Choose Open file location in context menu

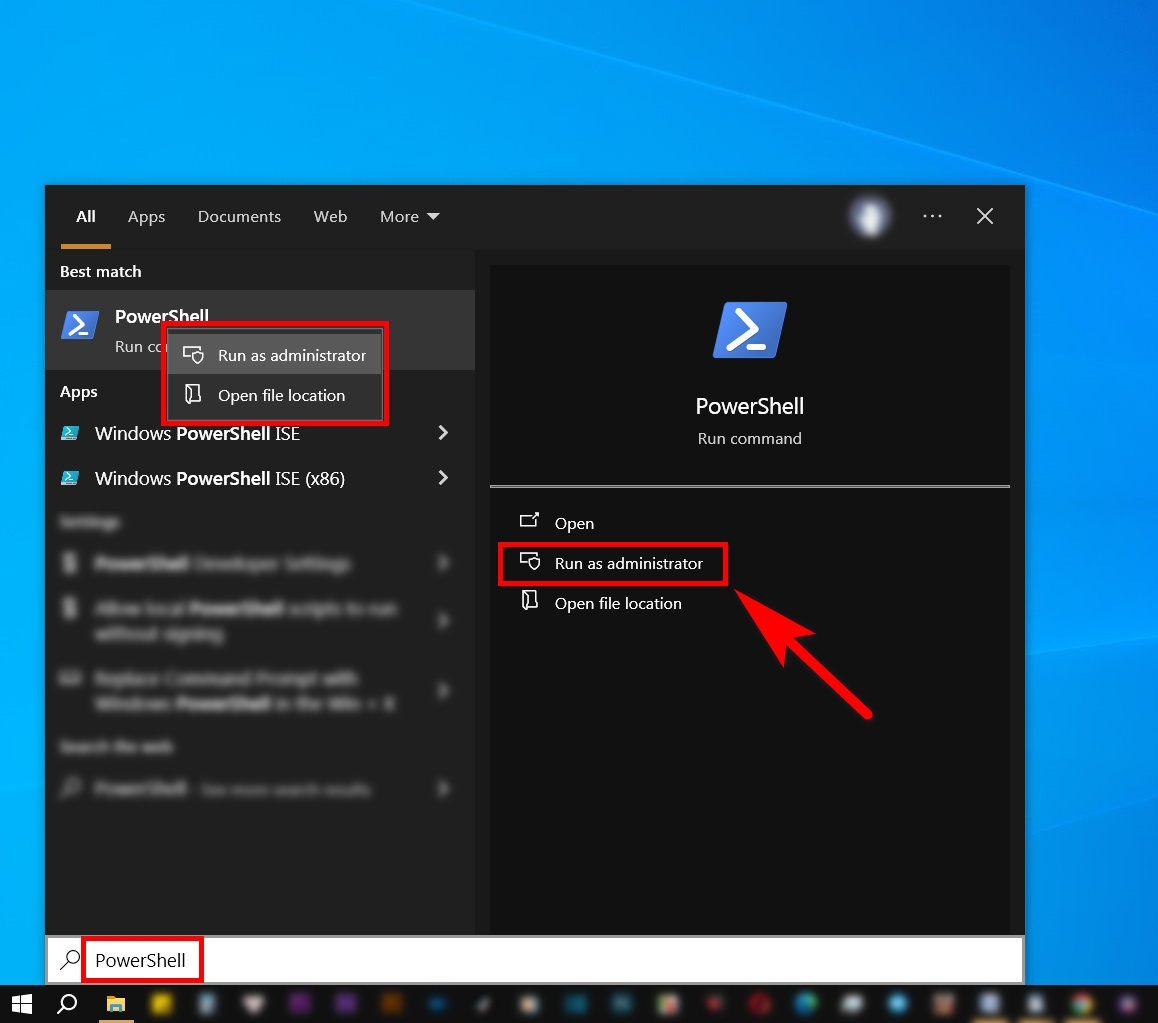coord(275,395)
